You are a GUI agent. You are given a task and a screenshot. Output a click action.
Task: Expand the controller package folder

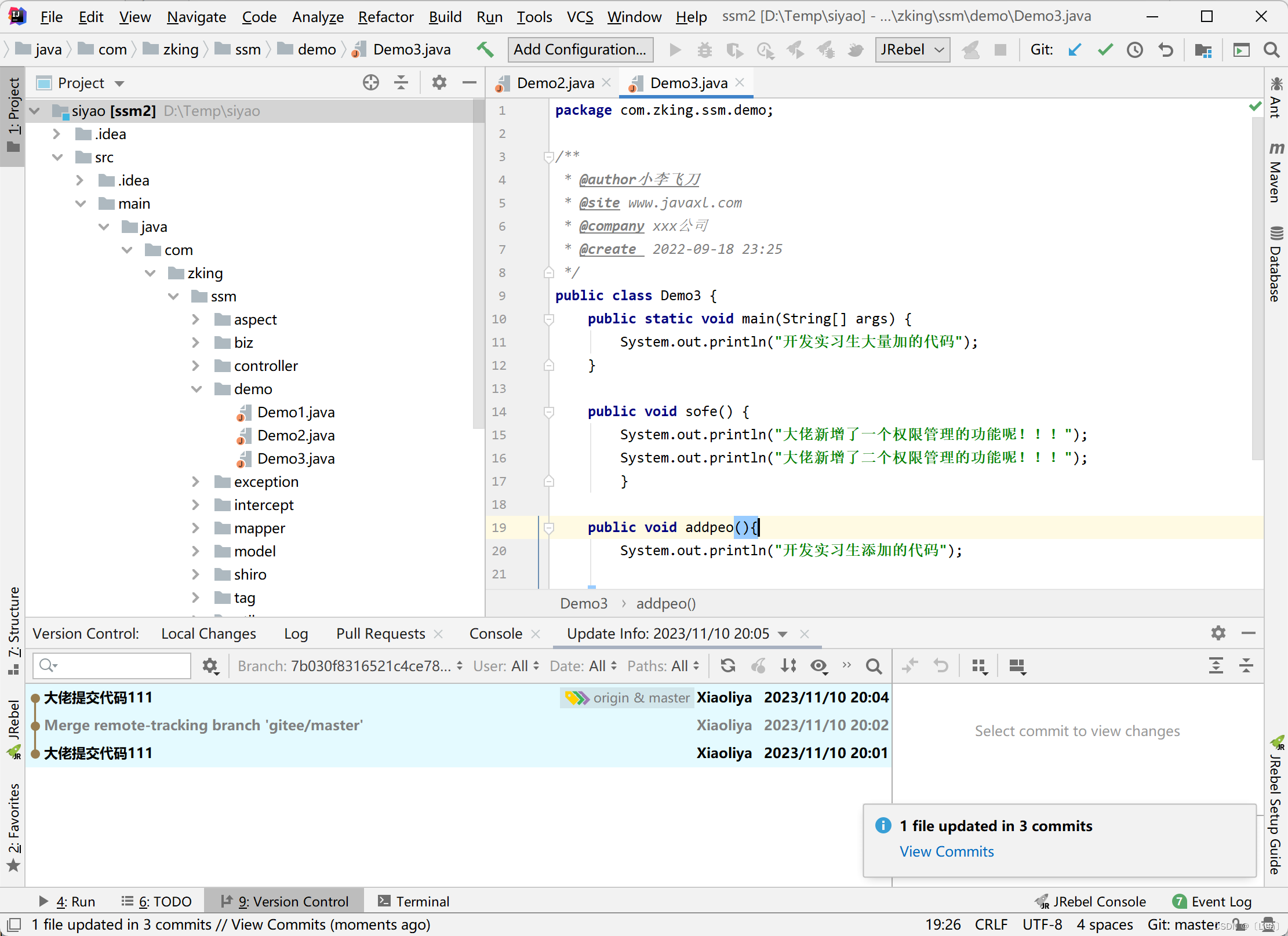197,366
